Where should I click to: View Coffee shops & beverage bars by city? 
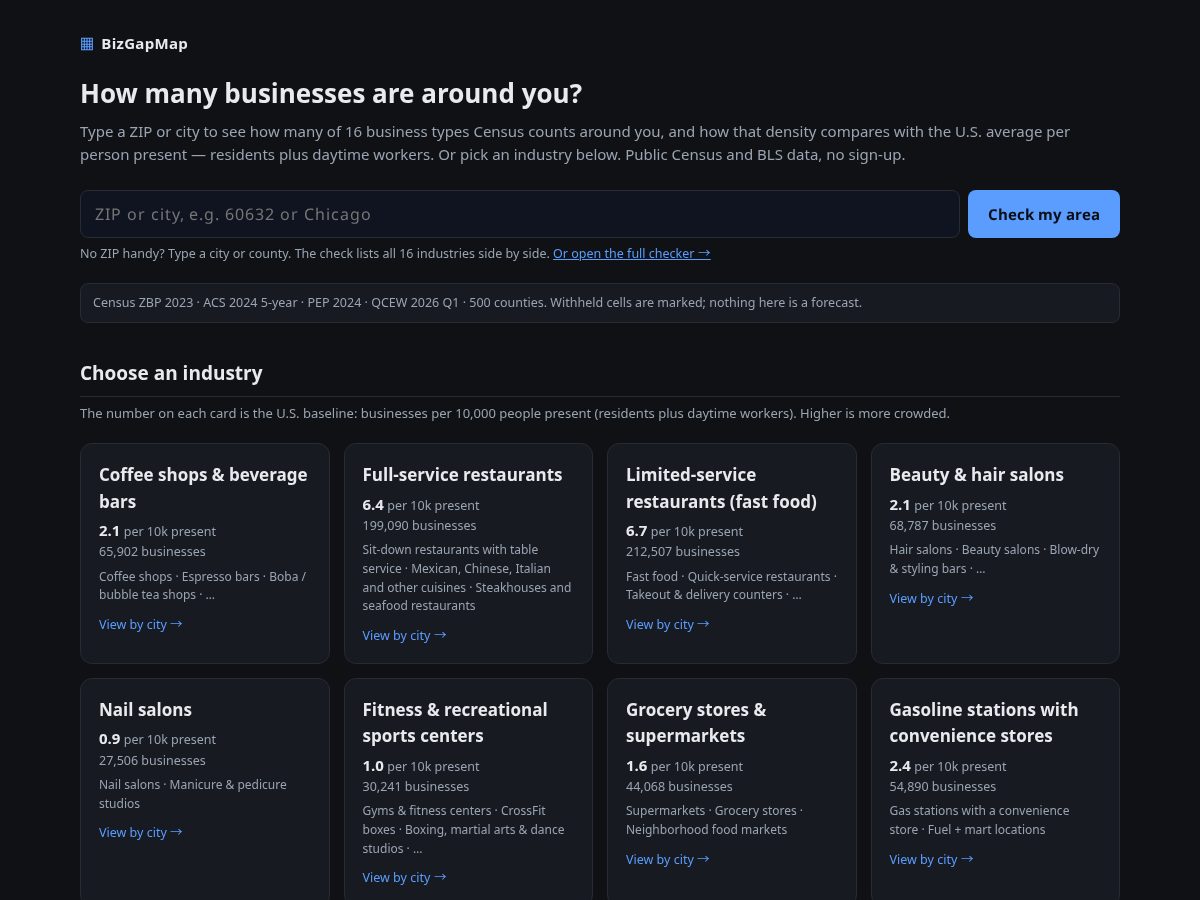point(141,625)
